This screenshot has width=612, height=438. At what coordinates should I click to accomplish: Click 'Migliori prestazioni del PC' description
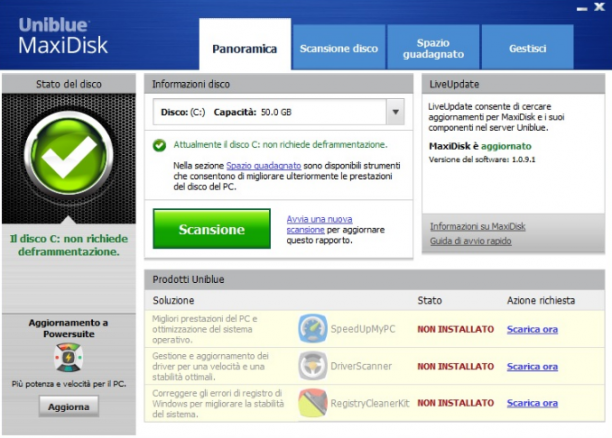(205, 329)
